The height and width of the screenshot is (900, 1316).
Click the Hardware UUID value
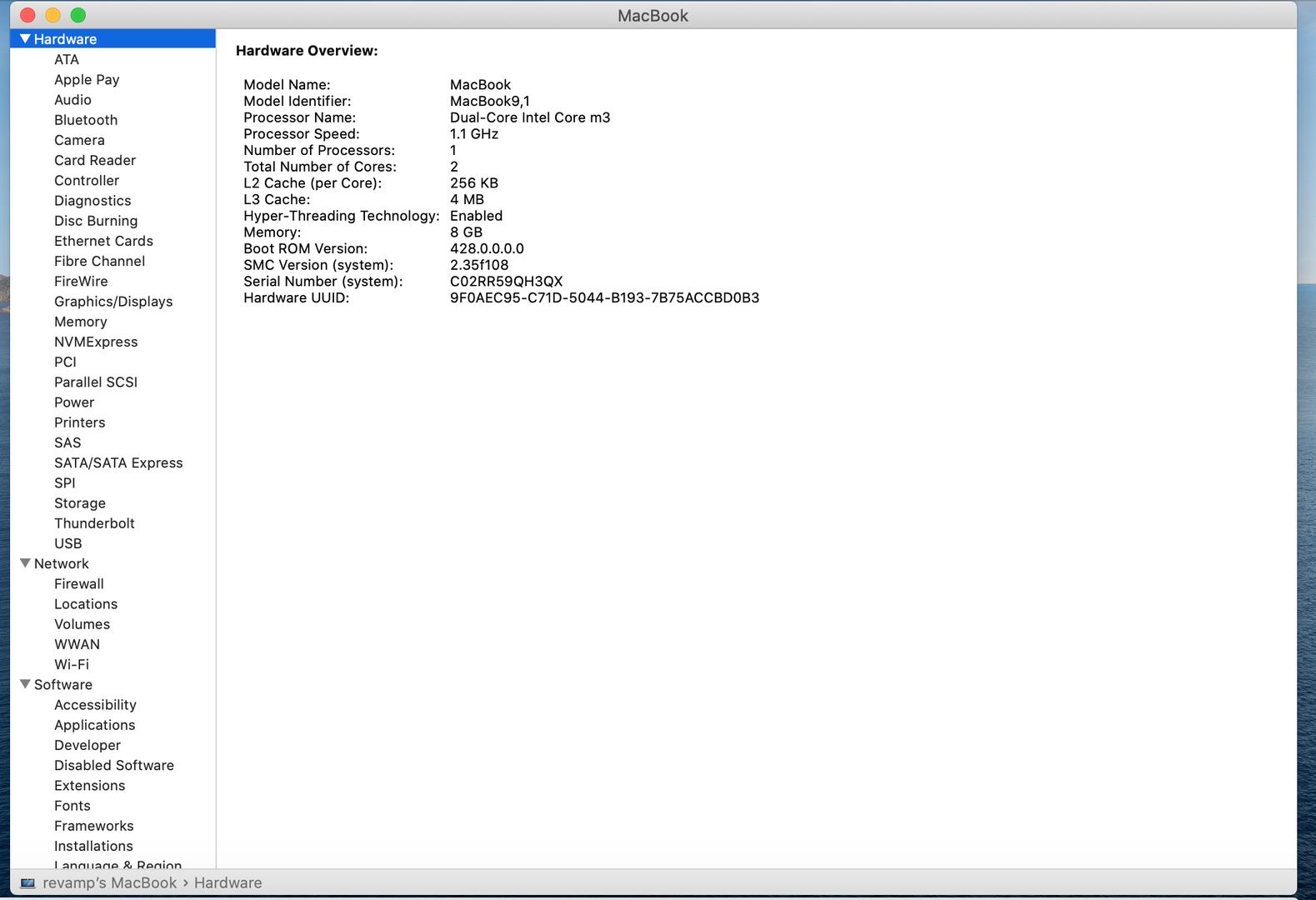(604, 297)
